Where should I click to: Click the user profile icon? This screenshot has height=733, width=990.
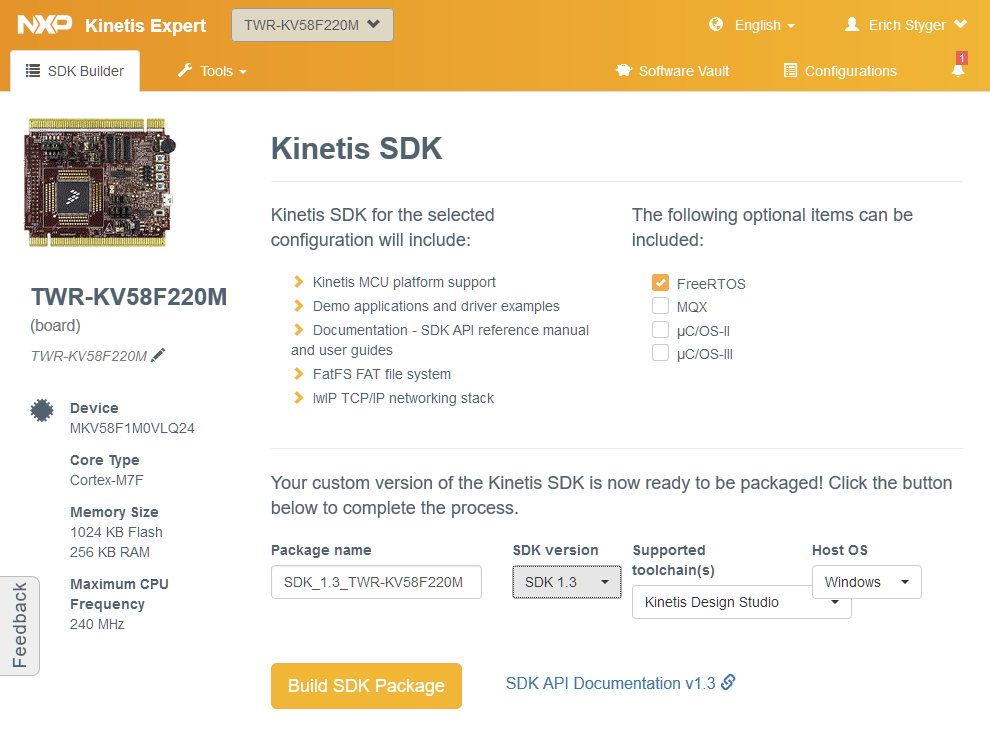(x=852, y=25)
